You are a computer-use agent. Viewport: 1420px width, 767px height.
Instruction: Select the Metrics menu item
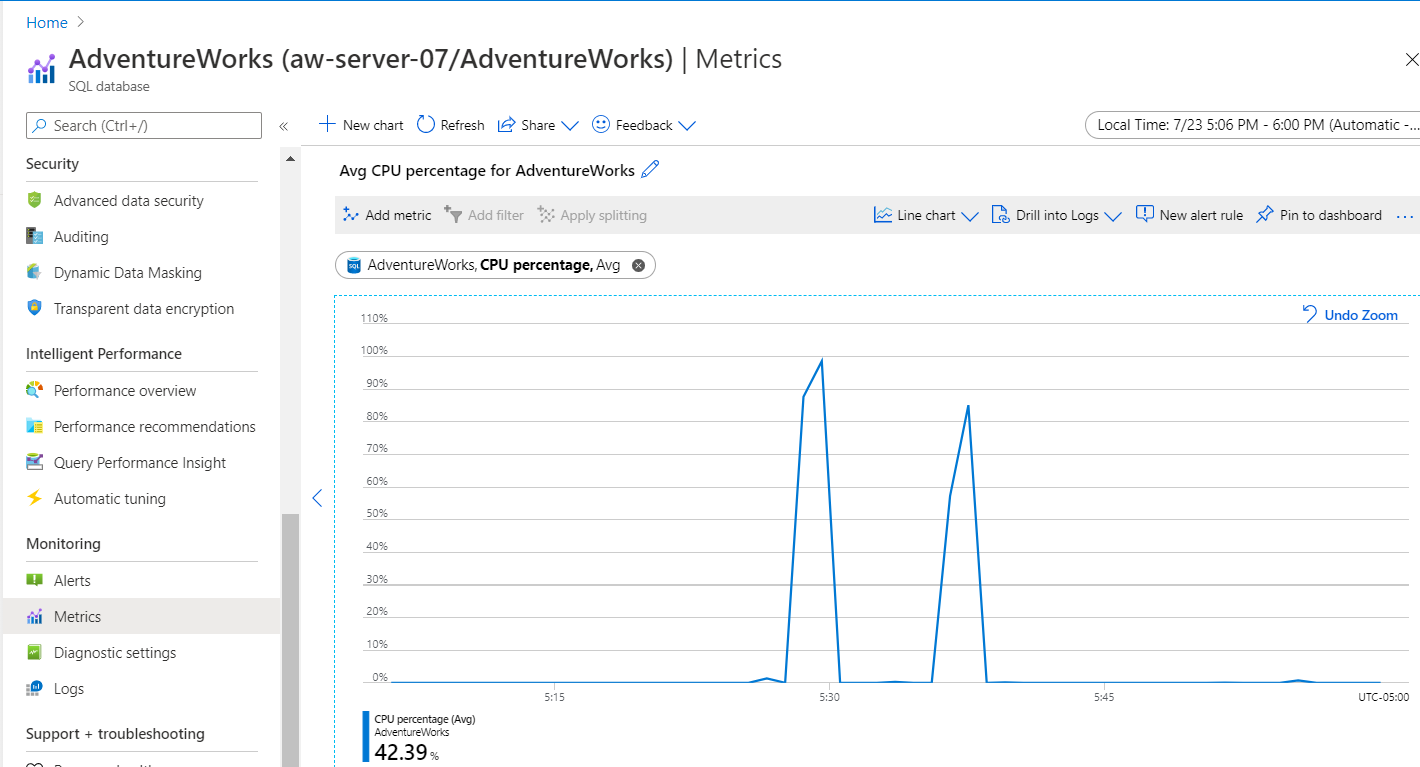[x=141, y=616]
